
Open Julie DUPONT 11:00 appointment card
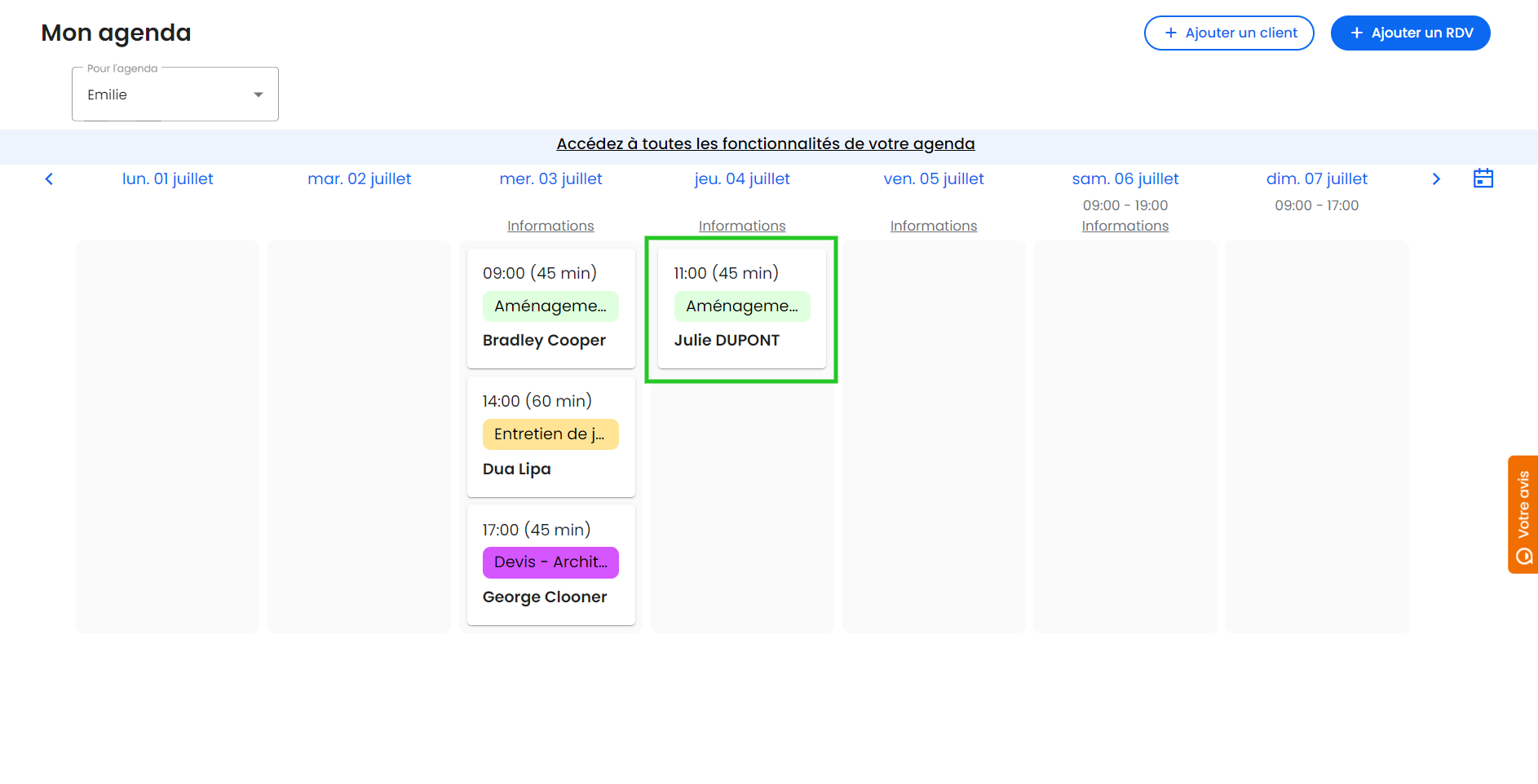pyautogui.click(x=742, y=308)
